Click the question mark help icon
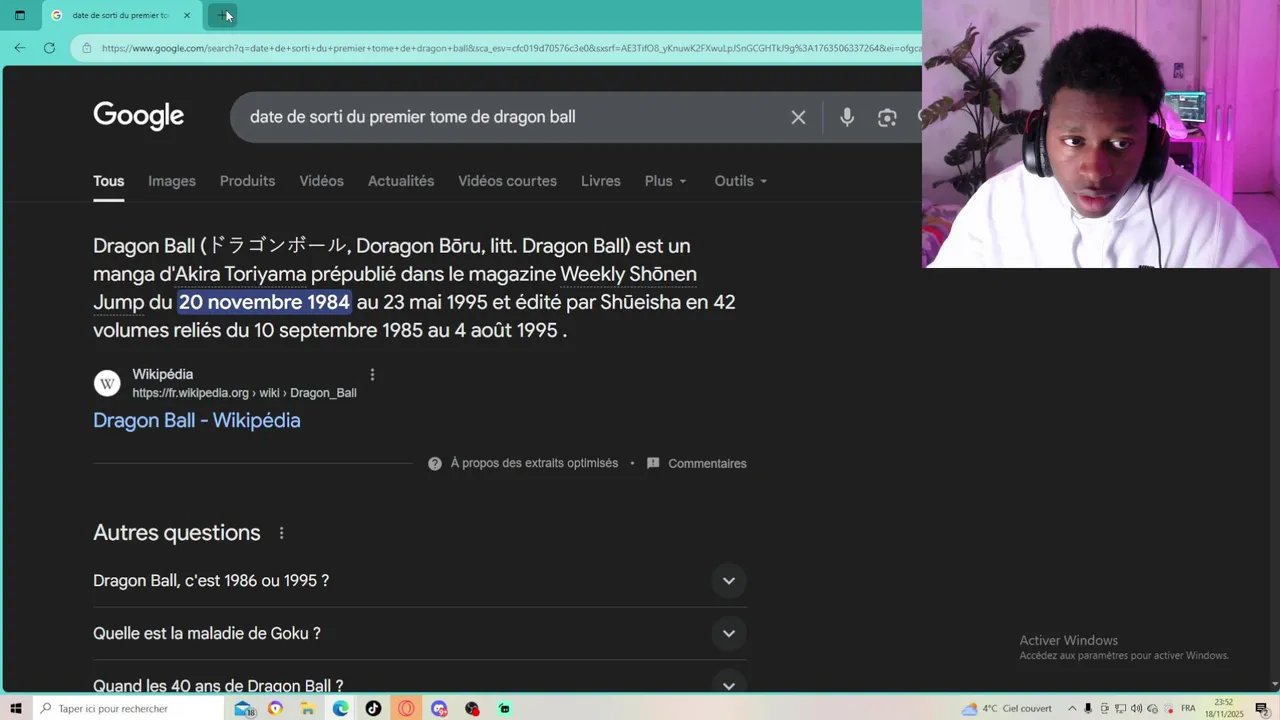The width and height of the screenshot is (1280, 720). tap(435, 463)
